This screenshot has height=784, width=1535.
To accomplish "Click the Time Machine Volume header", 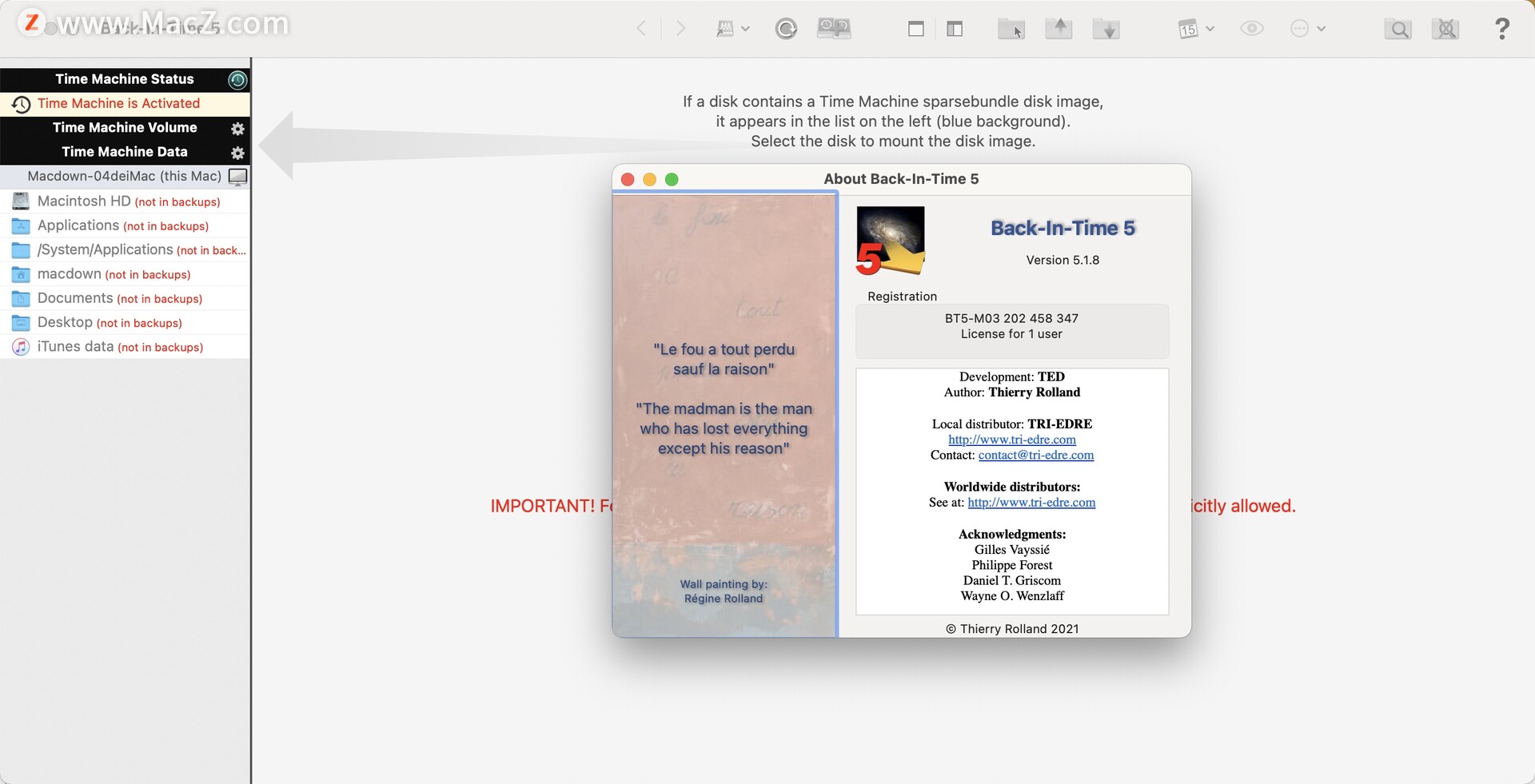I will (125, 127).
